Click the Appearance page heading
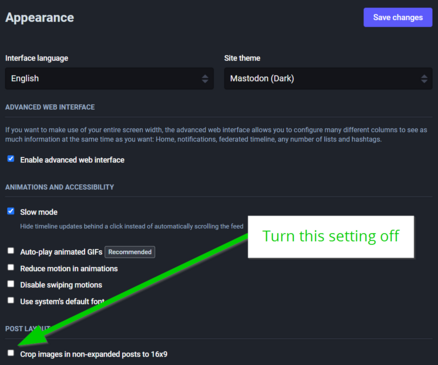Screen dimensions: 438x365 (39, 18)
